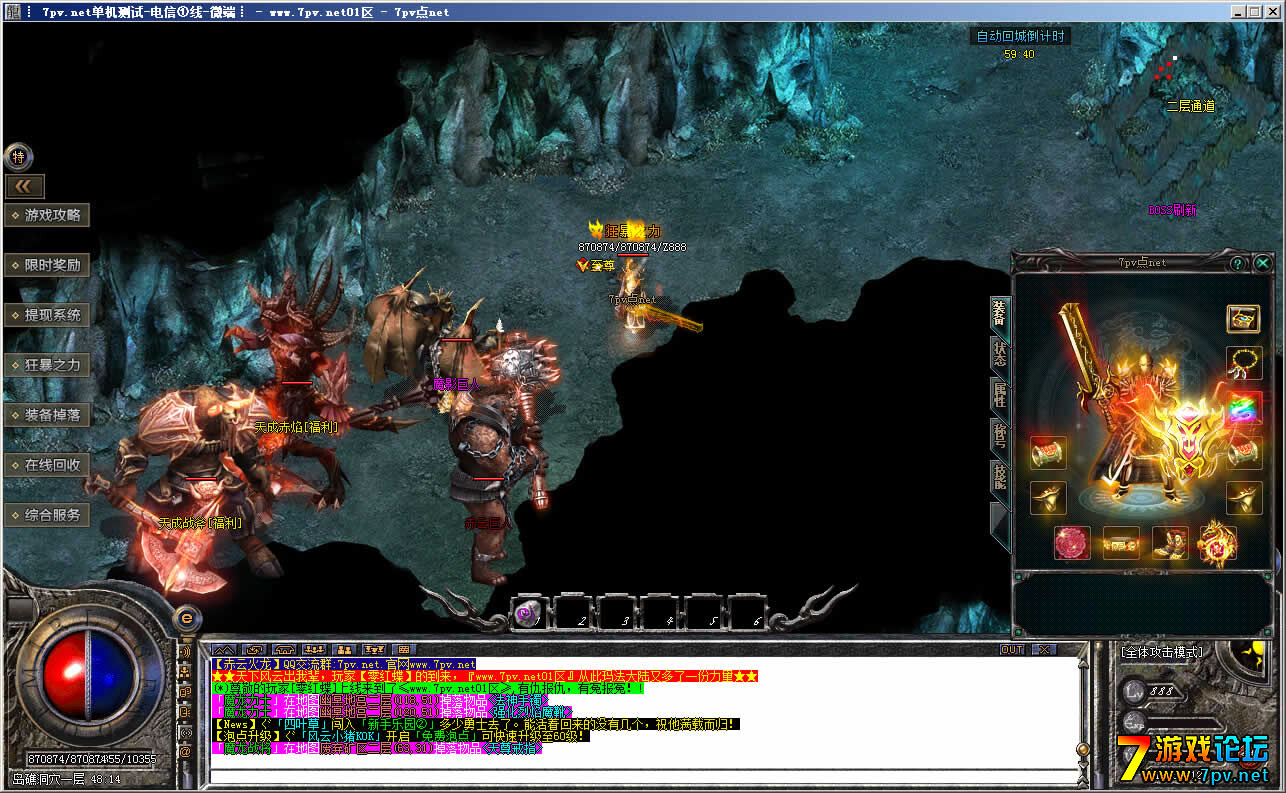Image resolution: width=1286 pixels, height=793 pixels.
Task: Select the right gold ring slot
Action: tap(1243, 497)
